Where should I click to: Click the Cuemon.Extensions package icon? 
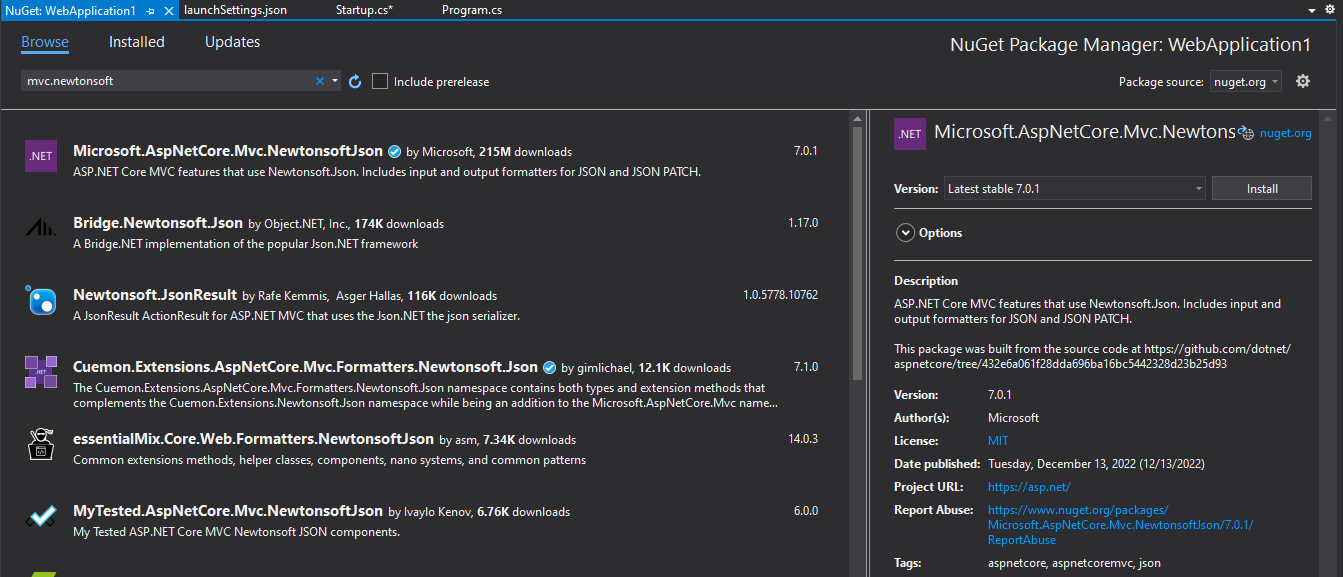40,373
